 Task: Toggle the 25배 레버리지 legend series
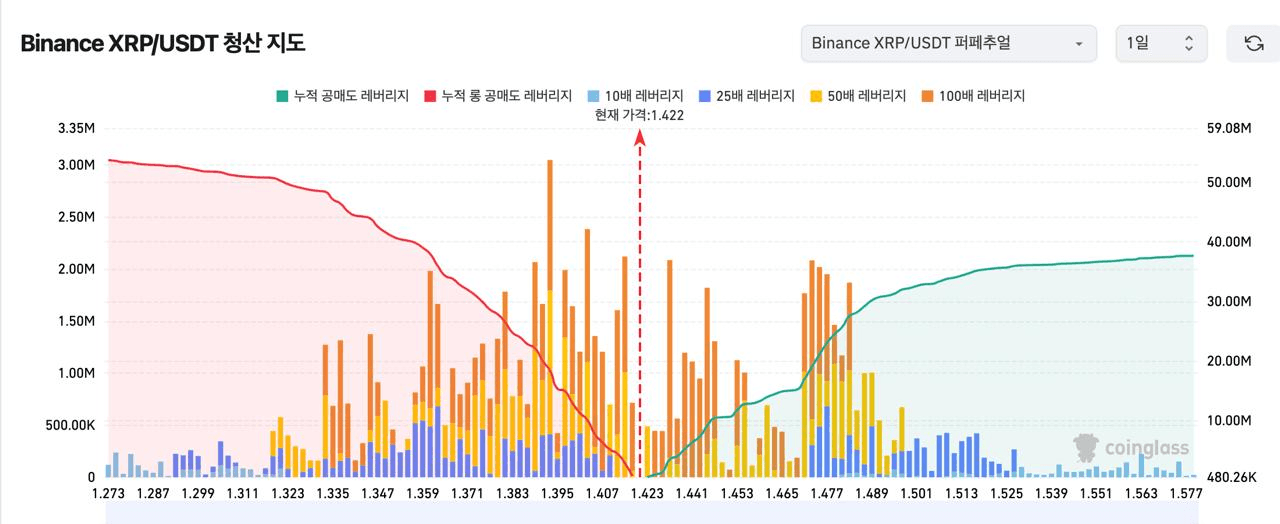pyautogui.click(x=747, y=96)
